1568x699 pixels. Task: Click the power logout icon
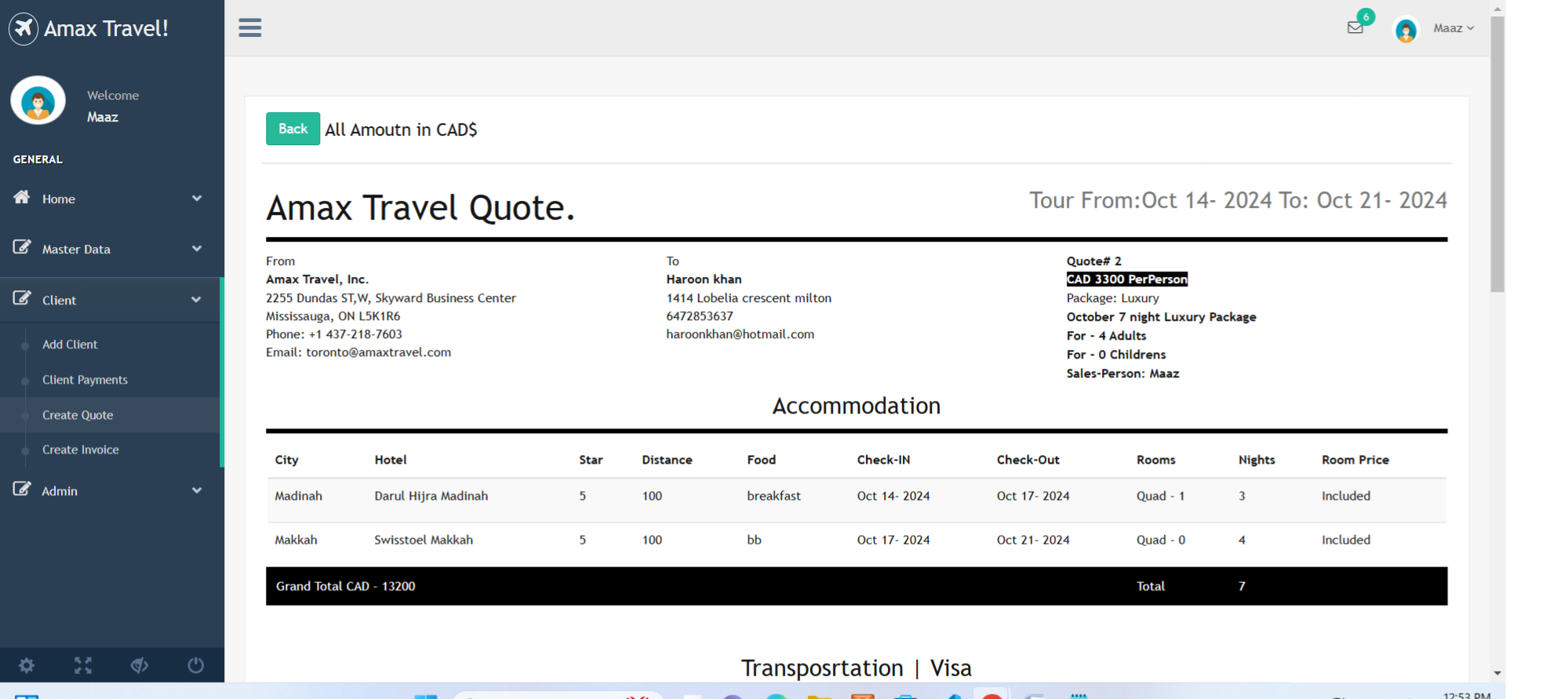(x=196, y=665)
